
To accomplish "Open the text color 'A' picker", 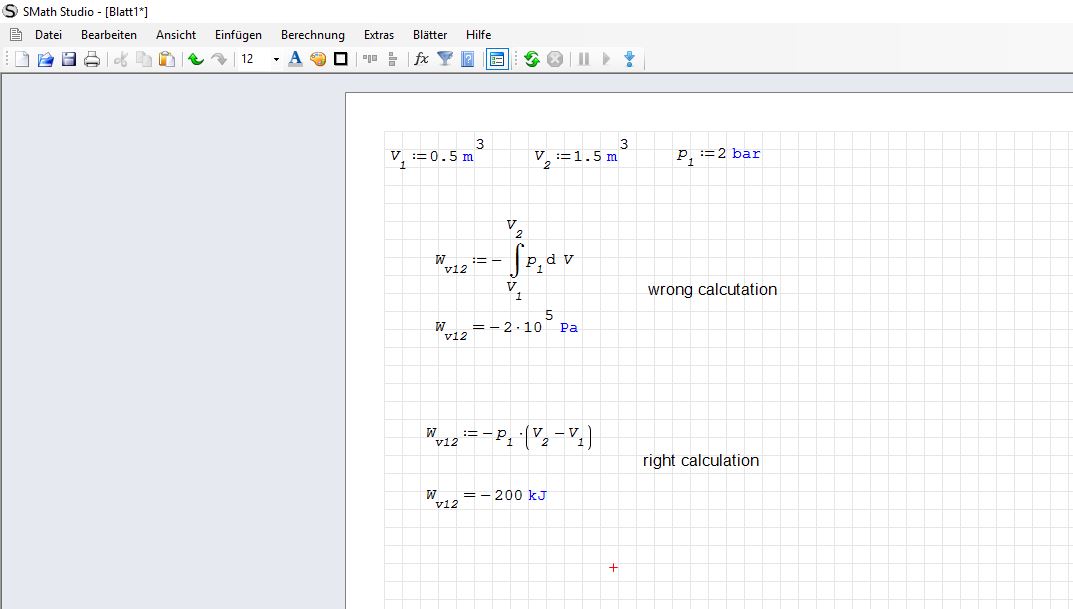I will (x=295, y=60).
